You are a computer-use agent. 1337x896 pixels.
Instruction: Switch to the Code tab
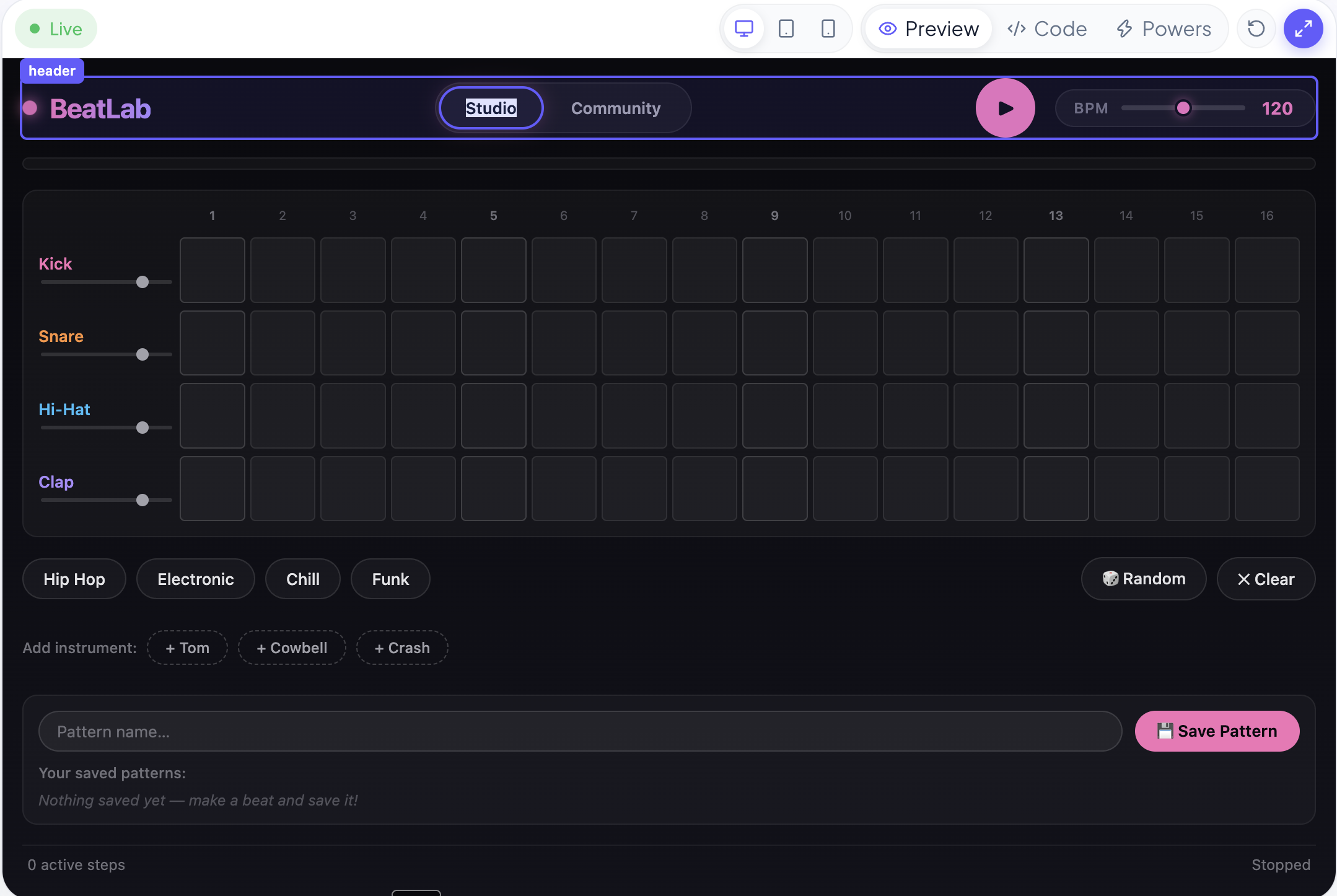1047,29
